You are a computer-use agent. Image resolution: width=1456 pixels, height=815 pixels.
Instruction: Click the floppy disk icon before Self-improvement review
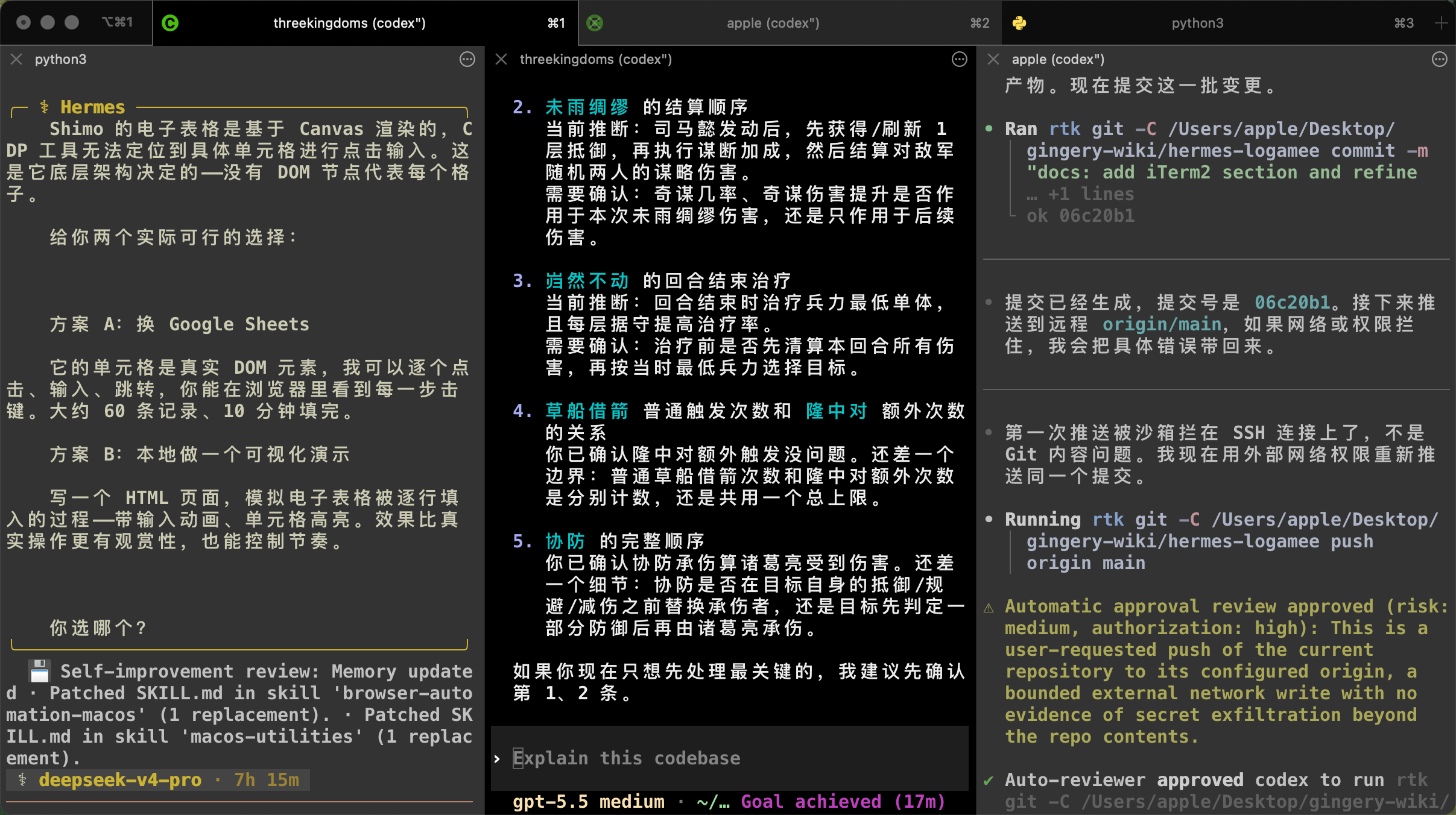39,671
